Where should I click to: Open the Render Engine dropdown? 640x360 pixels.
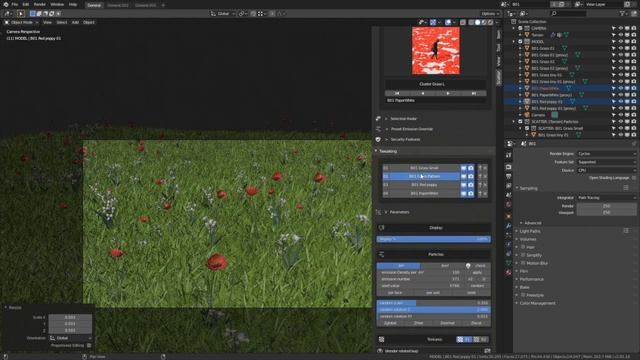606,154
